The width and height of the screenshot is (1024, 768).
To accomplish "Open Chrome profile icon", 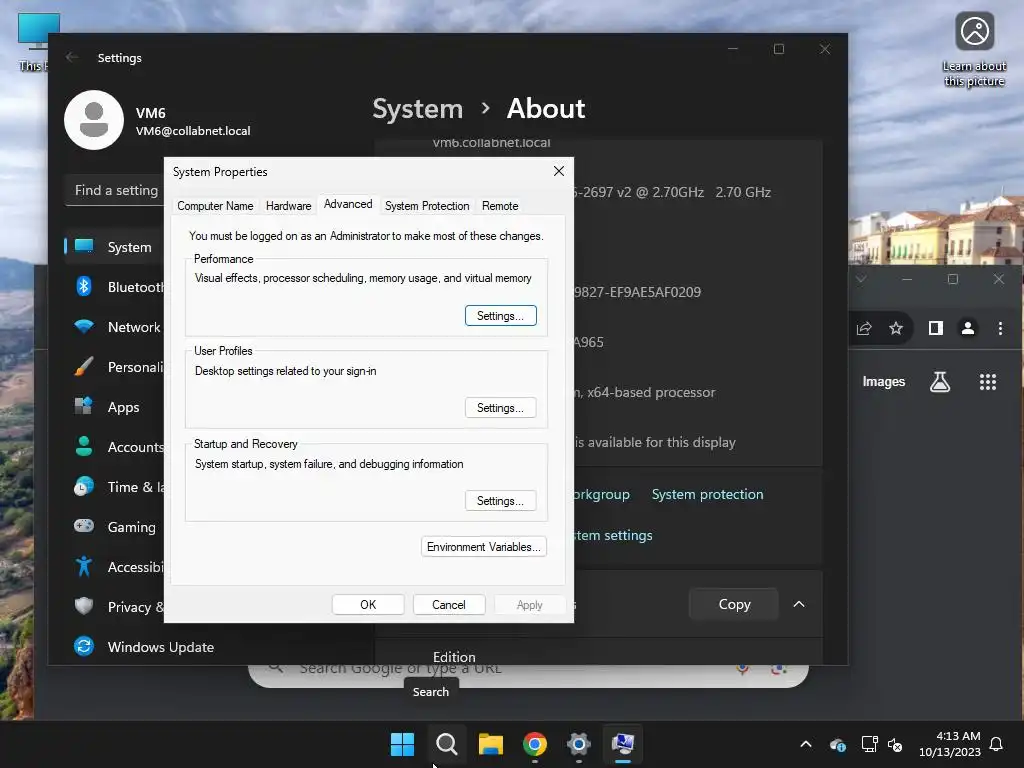I will point(968,328).
